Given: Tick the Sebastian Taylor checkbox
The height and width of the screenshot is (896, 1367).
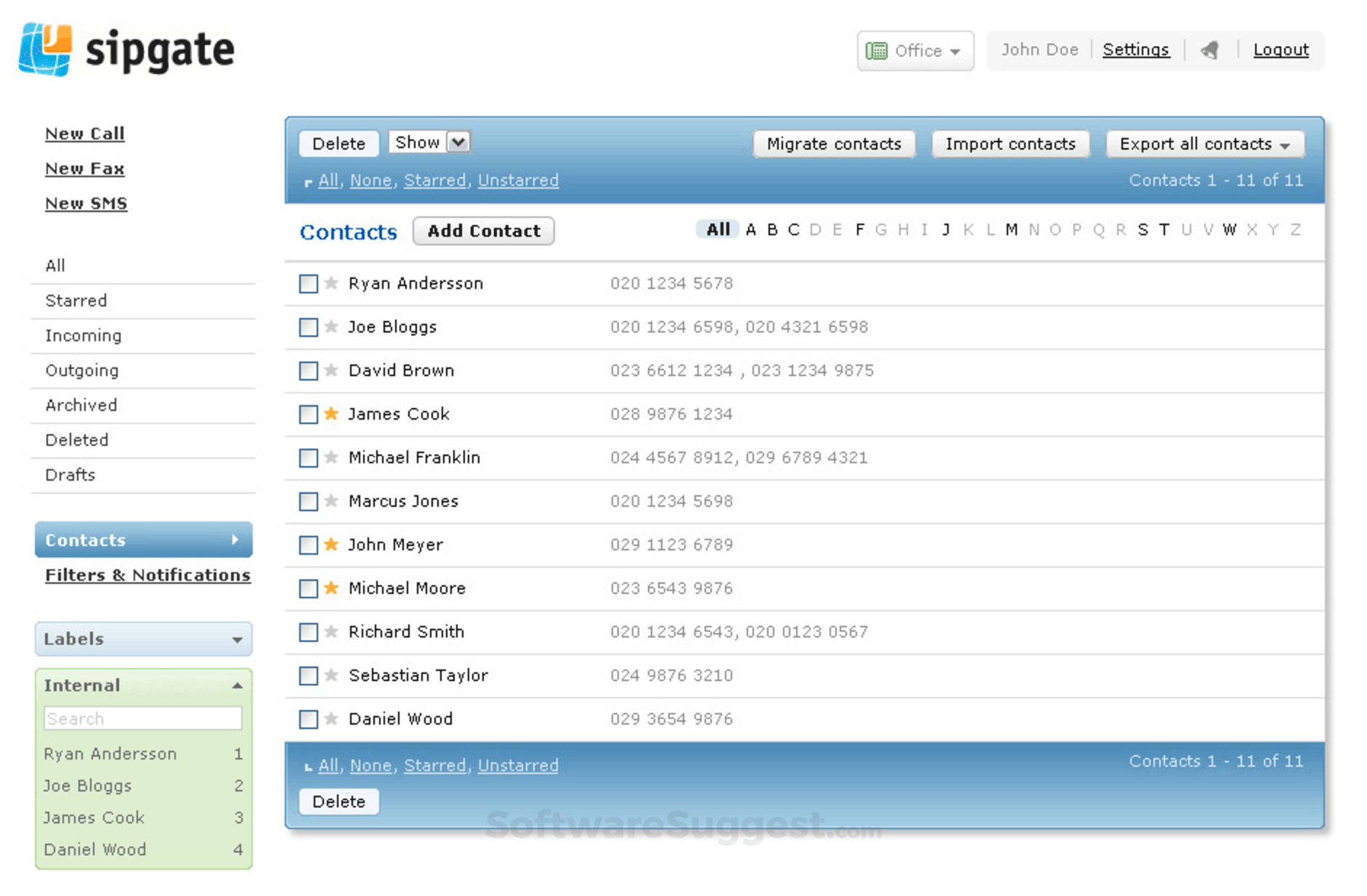Looking at the screenshot, I should (x=309, y=676).
